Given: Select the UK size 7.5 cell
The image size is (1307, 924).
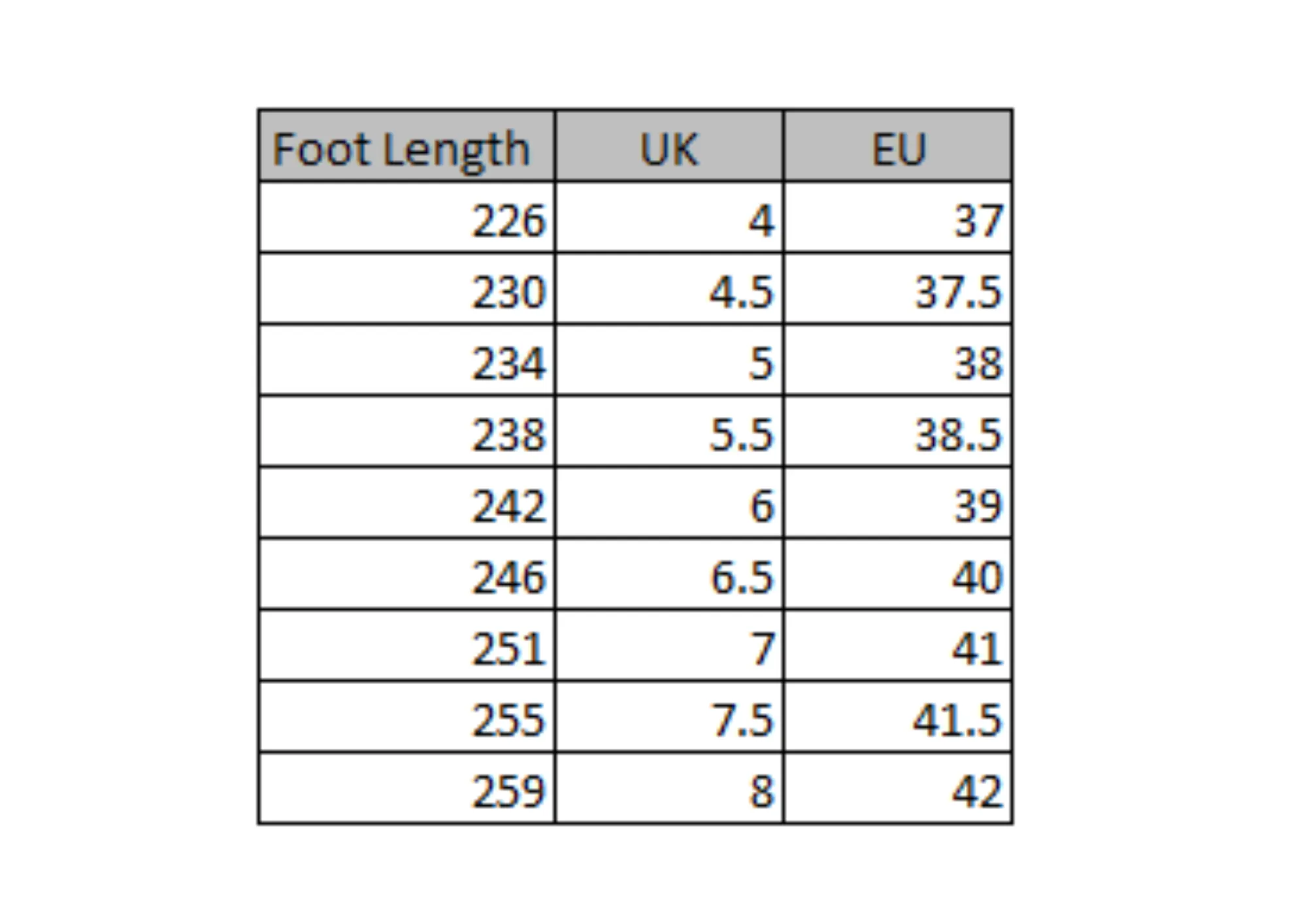Looking at the screenshot, I should pos(669,717).
